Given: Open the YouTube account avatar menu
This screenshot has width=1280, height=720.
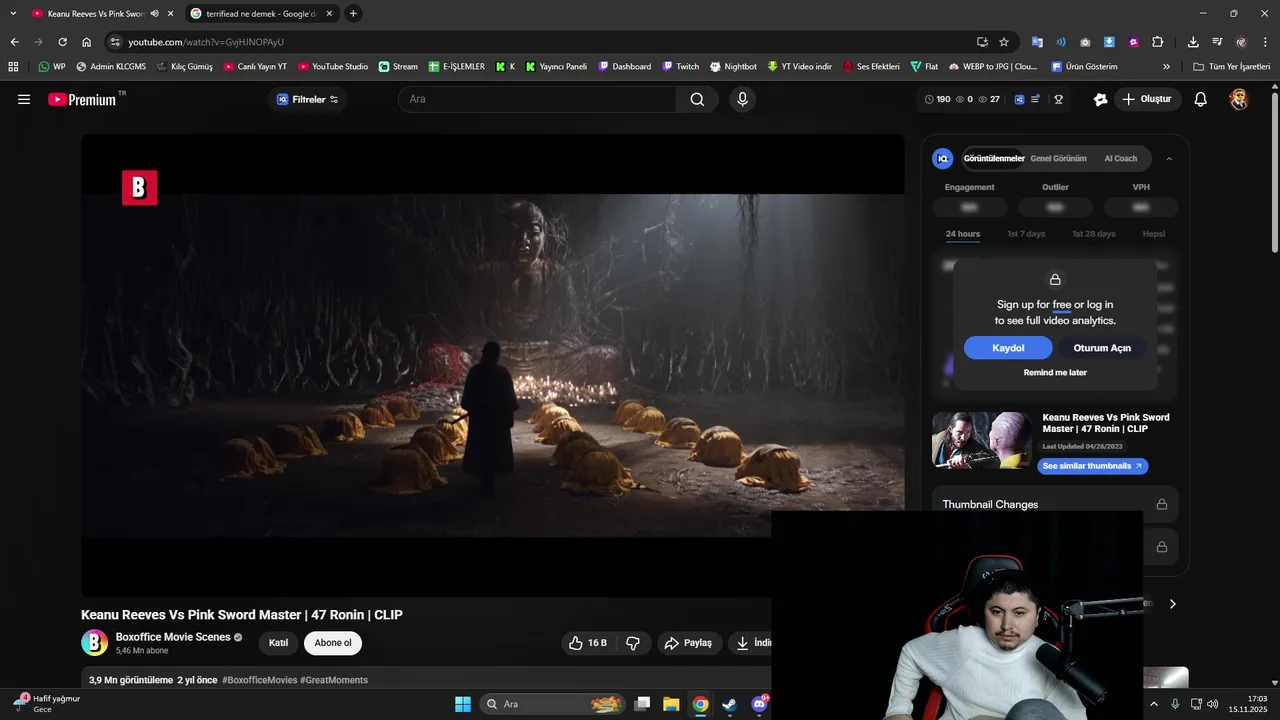Looking at the screenshot, I should (x=1239, y=99).
